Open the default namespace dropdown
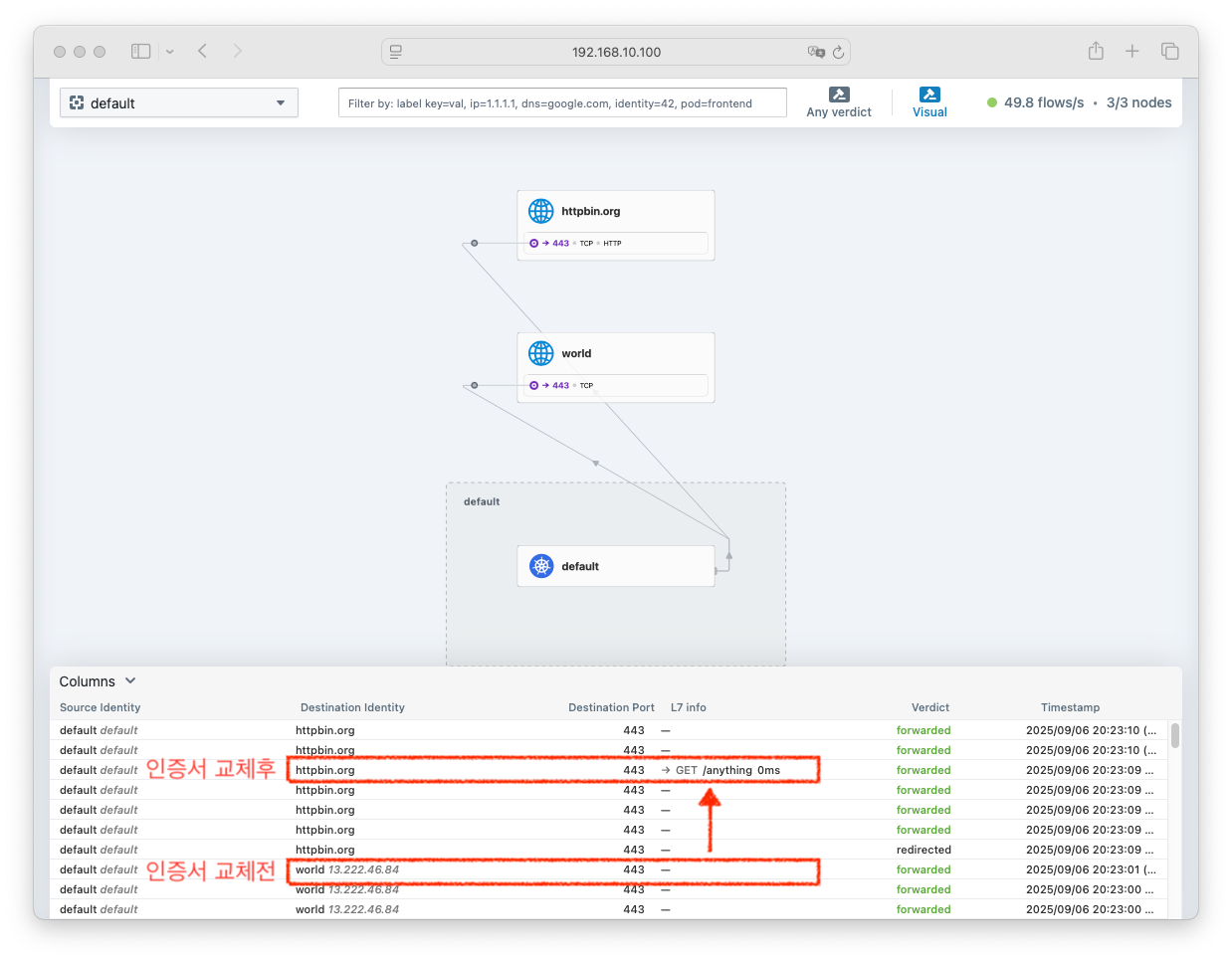This screenshot has height=961, width=1232. point(179,103)
